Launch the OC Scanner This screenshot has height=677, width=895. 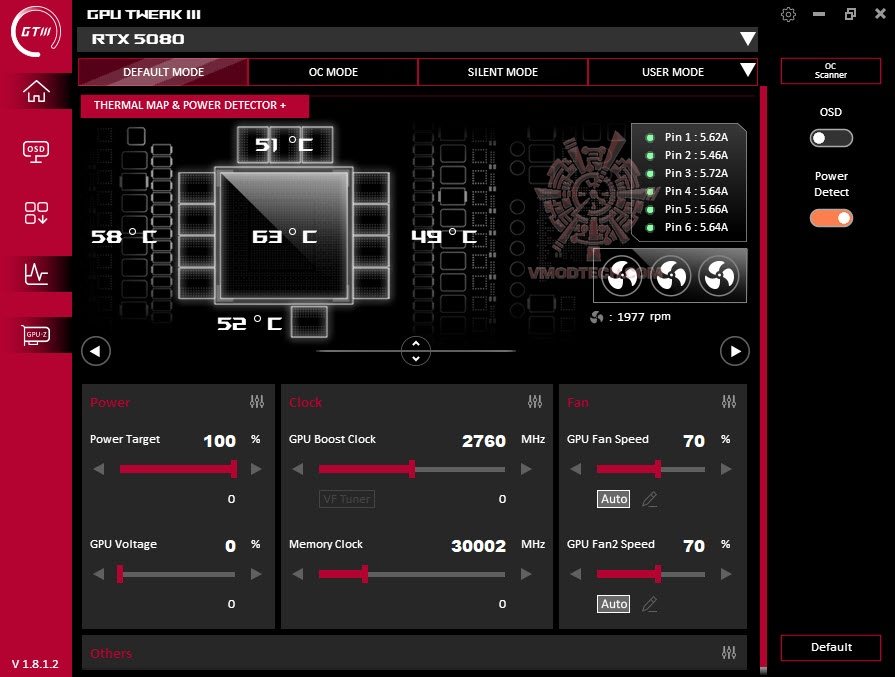point(831,71)
